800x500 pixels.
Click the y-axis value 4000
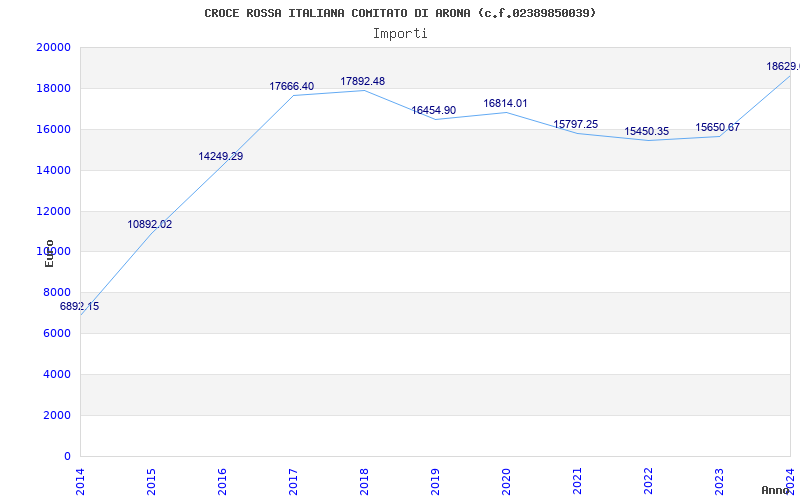57,374
